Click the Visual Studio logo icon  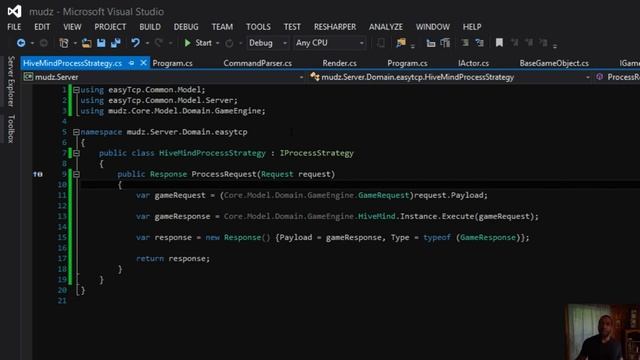click(x=14, y=11)
